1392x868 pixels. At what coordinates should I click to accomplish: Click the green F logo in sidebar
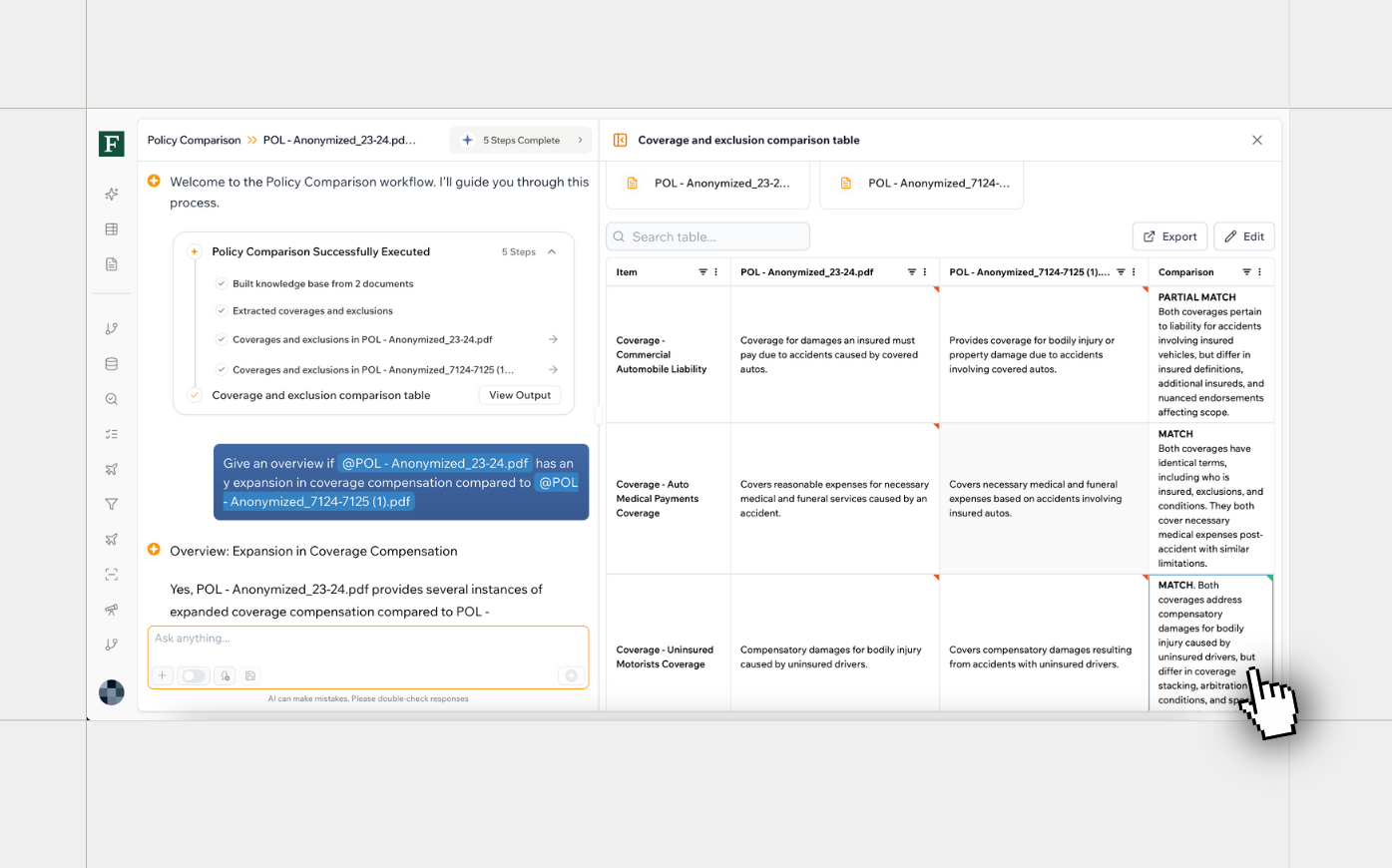[112, 144]
